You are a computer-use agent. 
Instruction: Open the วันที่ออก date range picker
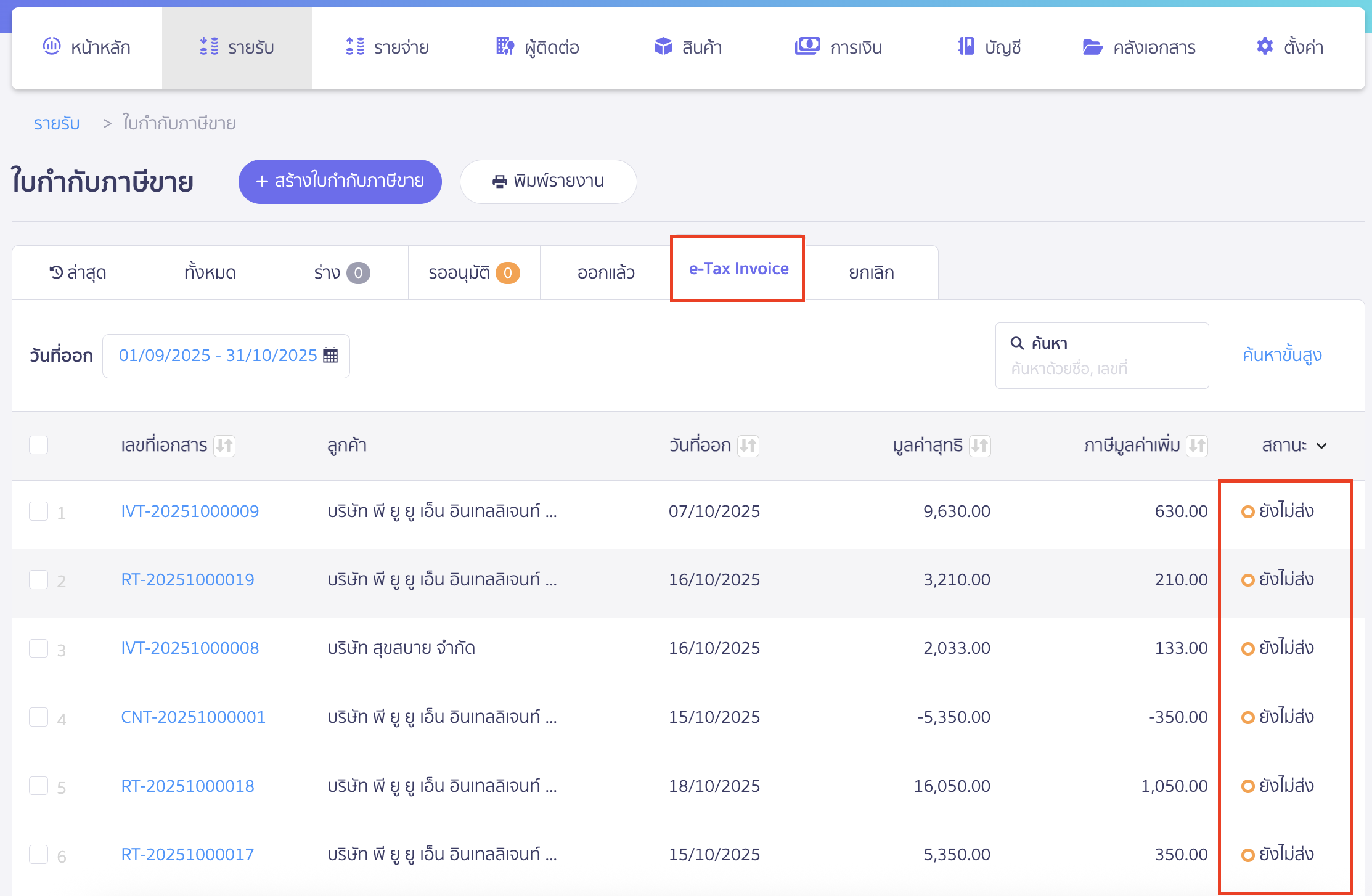(x=226, y=355)
